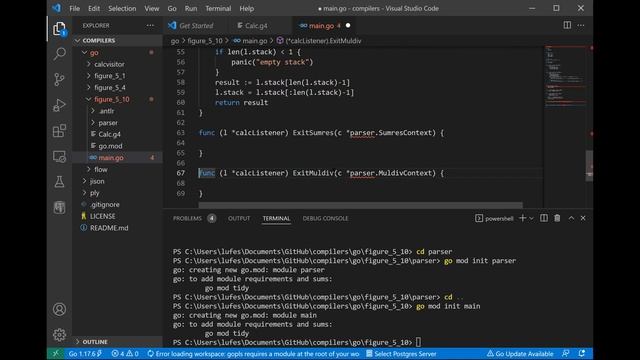The width and height of the screenshot is (640, 360).
Task: Open the Go menu
Action: pos(172,8)
